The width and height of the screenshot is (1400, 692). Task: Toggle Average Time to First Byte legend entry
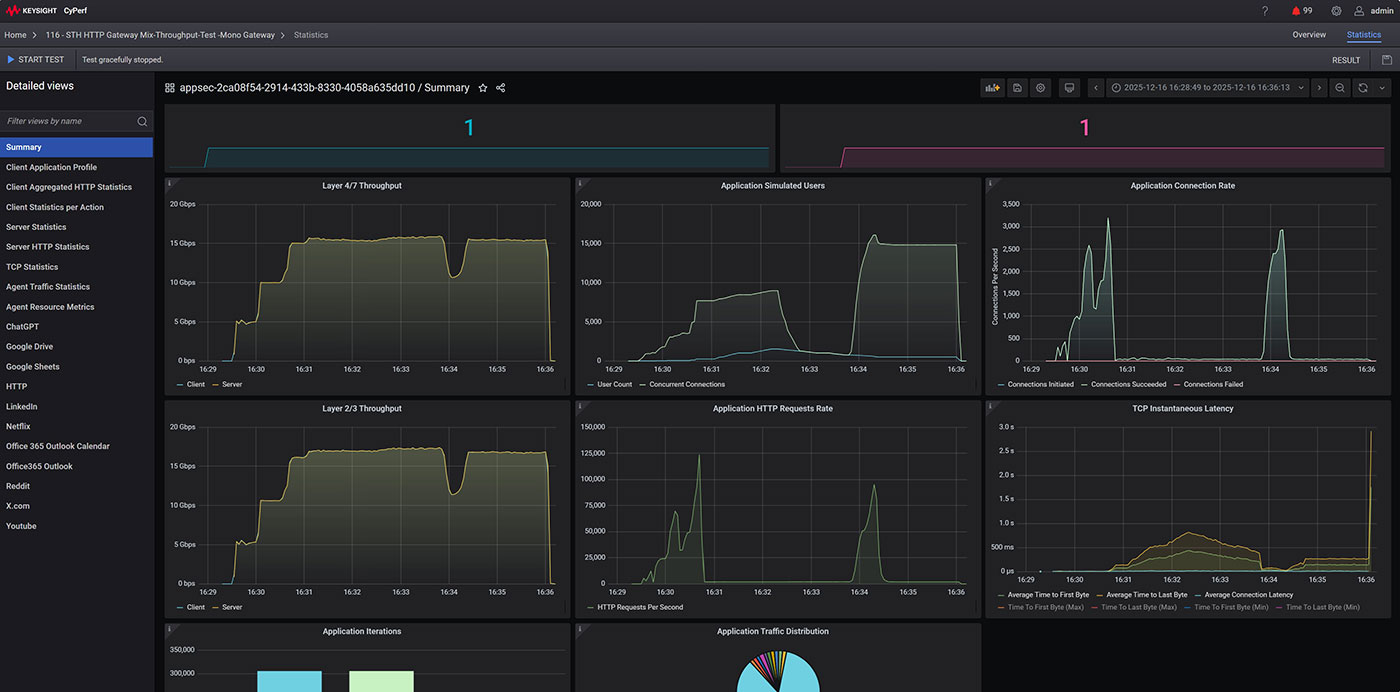1043,594
